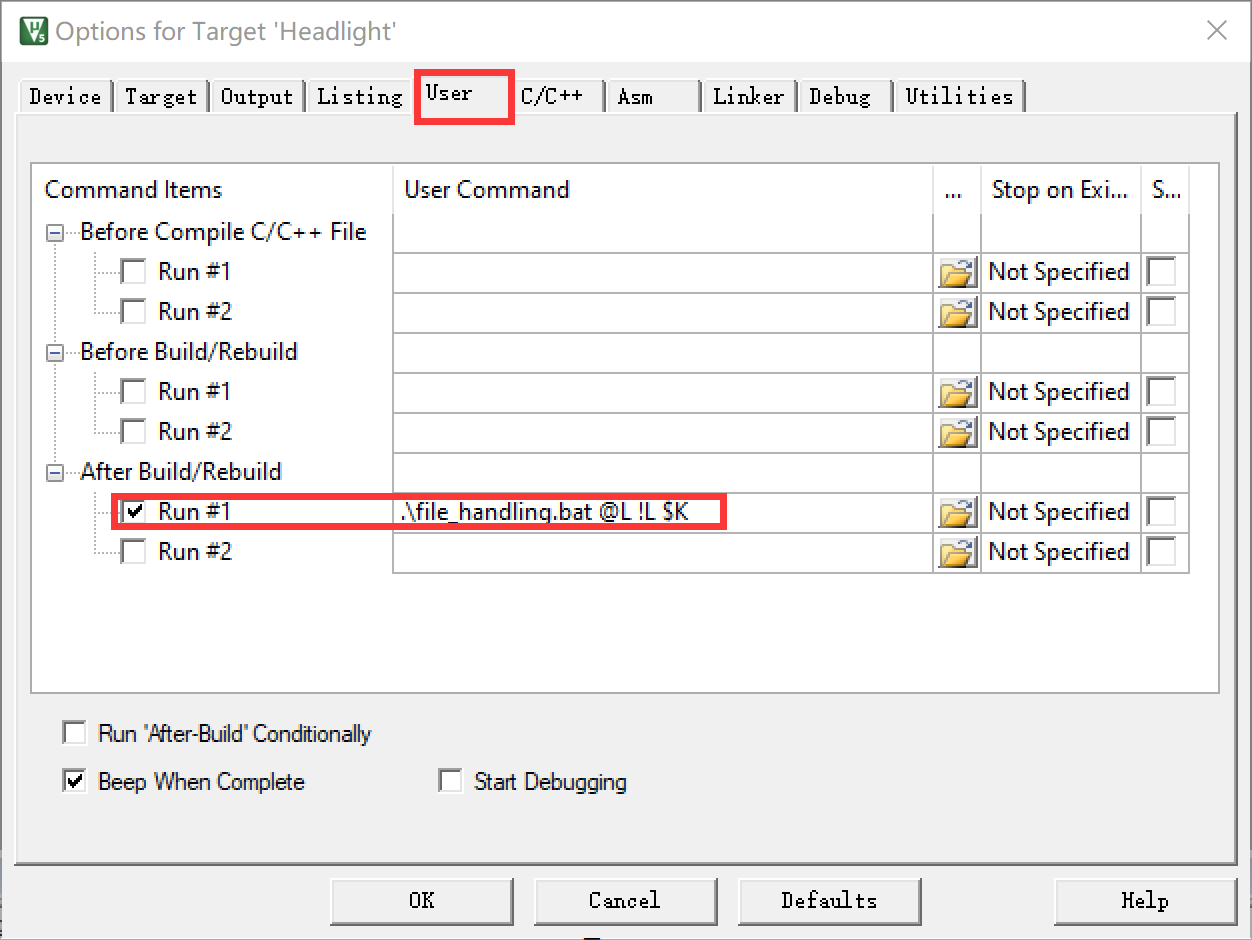
Task: Click the Defaults button
Action: (x=829, y=900)
